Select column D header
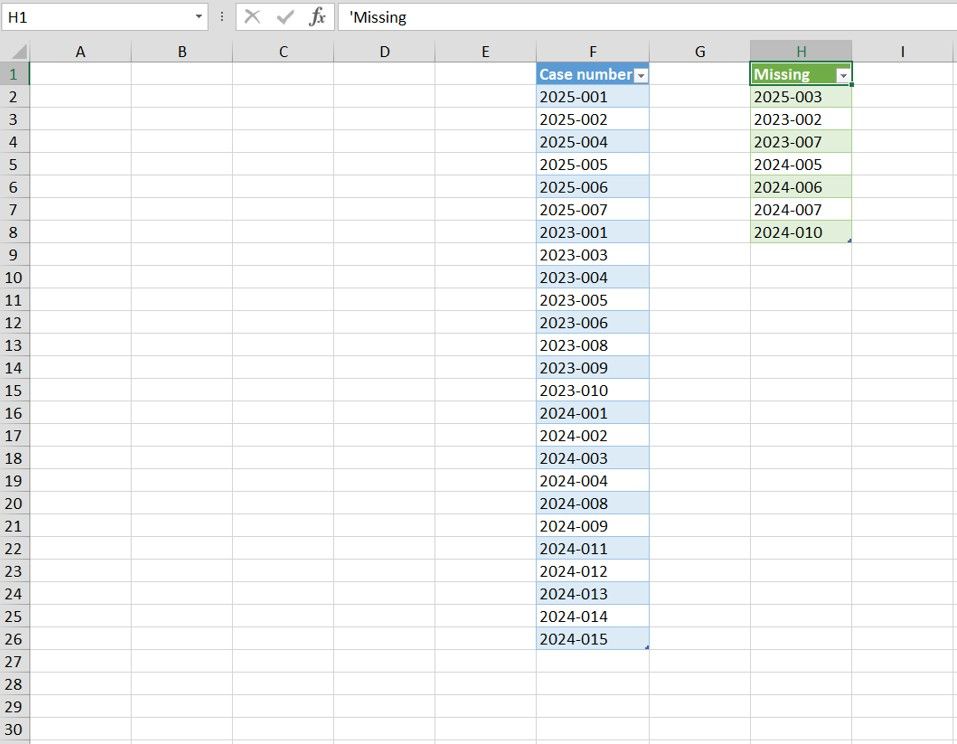The height and width of the screenshot is (744, 957). coord(385,52)
